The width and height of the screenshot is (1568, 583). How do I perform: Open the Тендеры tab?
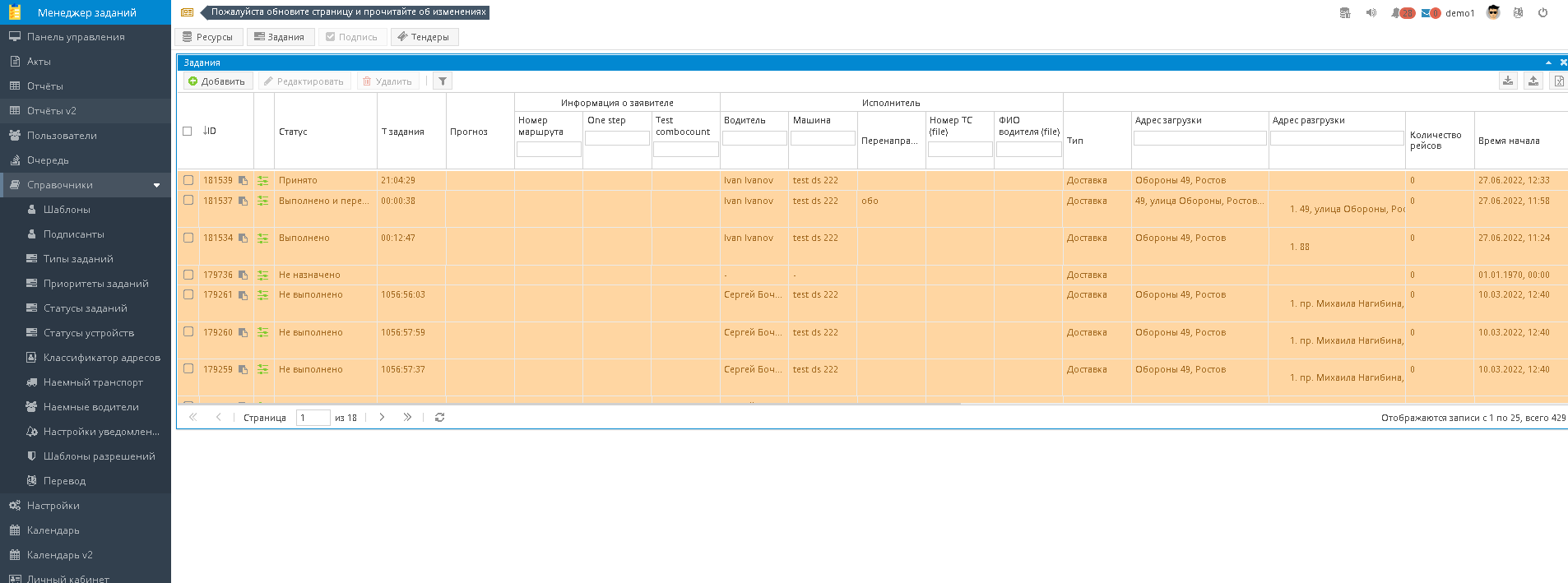tap(424, 37)
